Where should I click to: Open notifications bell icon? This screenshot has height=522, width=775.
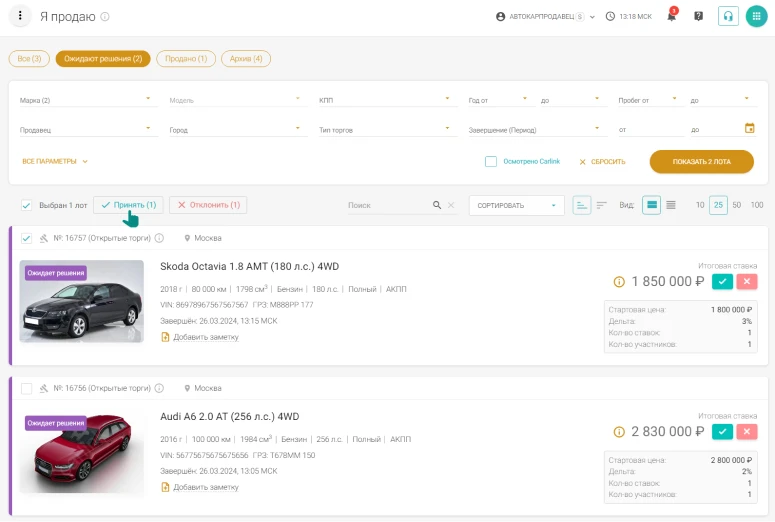point(672,17)
